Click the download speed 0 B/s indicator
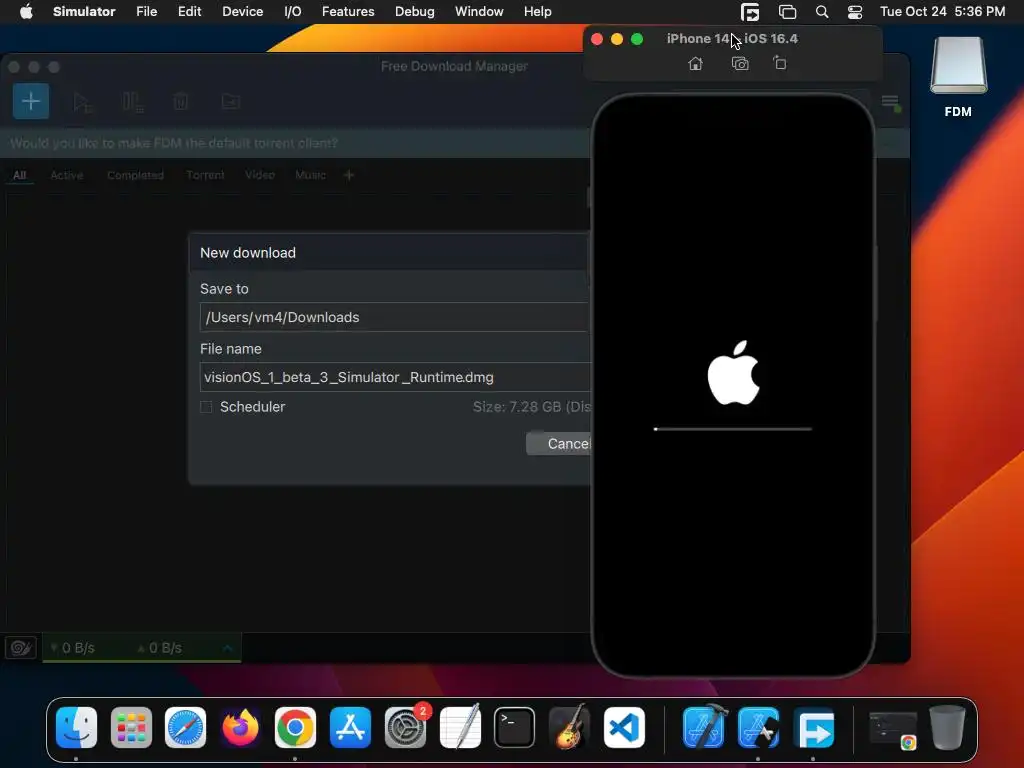Image resolution: width=1024 pixels, height=768 pixels. (x=72, y=648)
